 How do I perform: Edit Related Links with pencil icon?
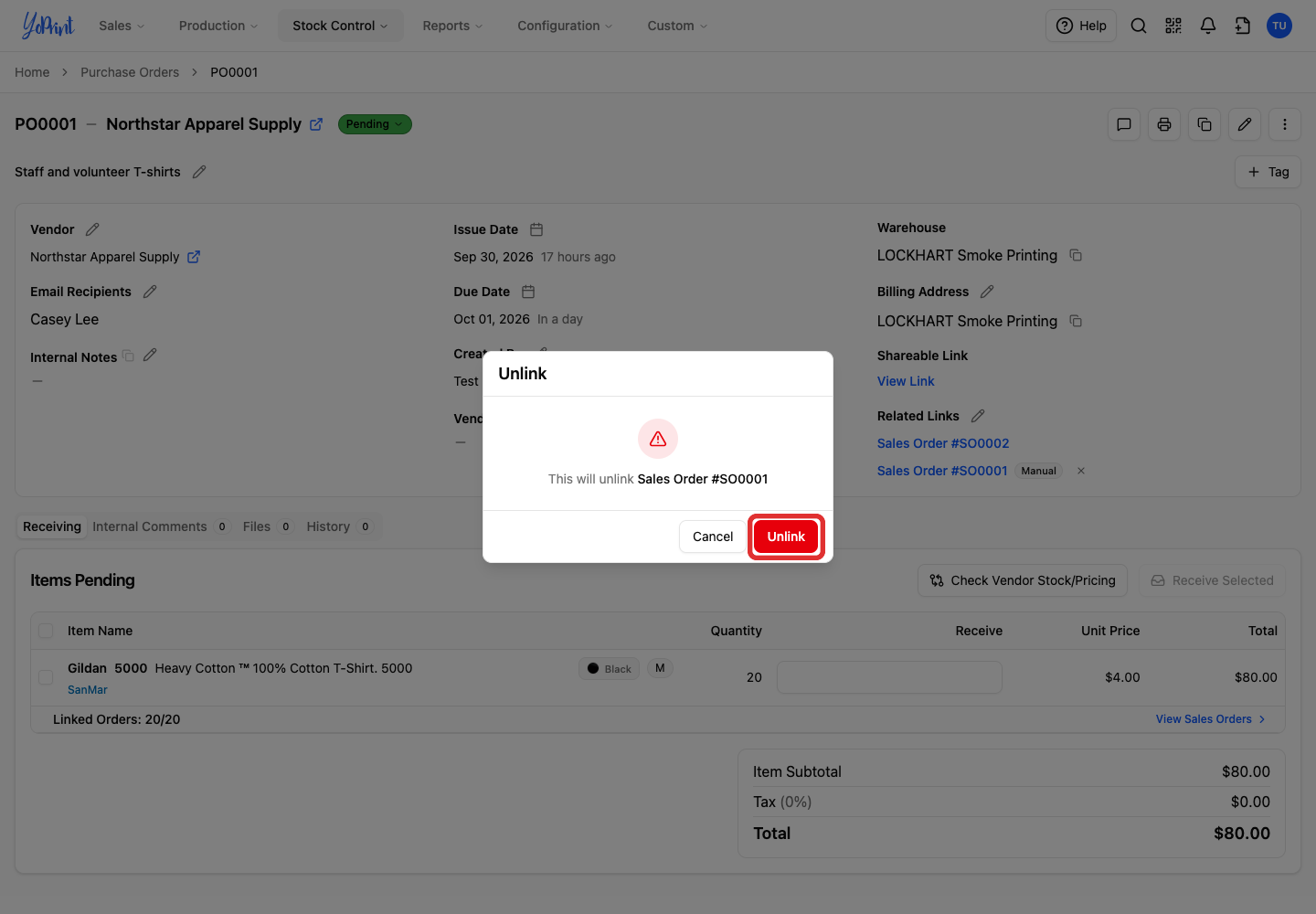pyautogui.click(x=978, y=416)
